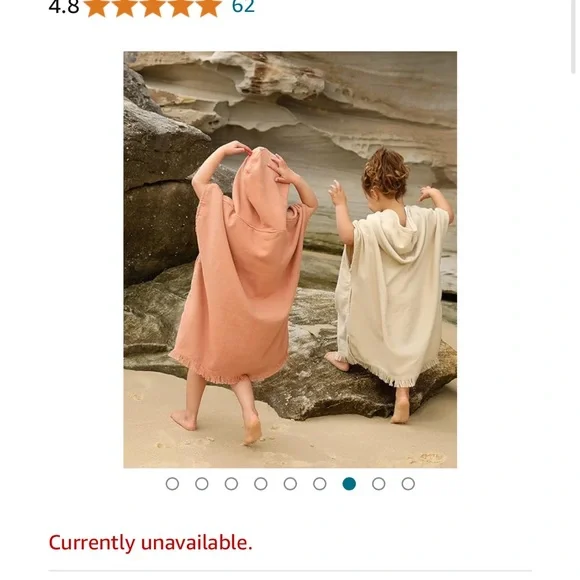This screenshot has width=580, height=580.
Task: Select the fifth image carousel dot
Action: 290,484
